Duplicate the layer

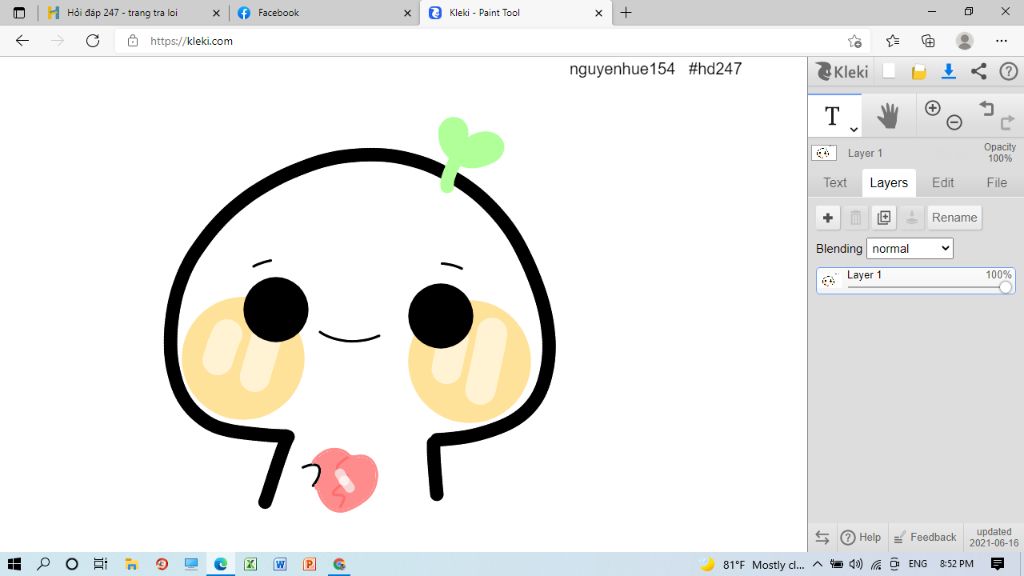(884, 217)
